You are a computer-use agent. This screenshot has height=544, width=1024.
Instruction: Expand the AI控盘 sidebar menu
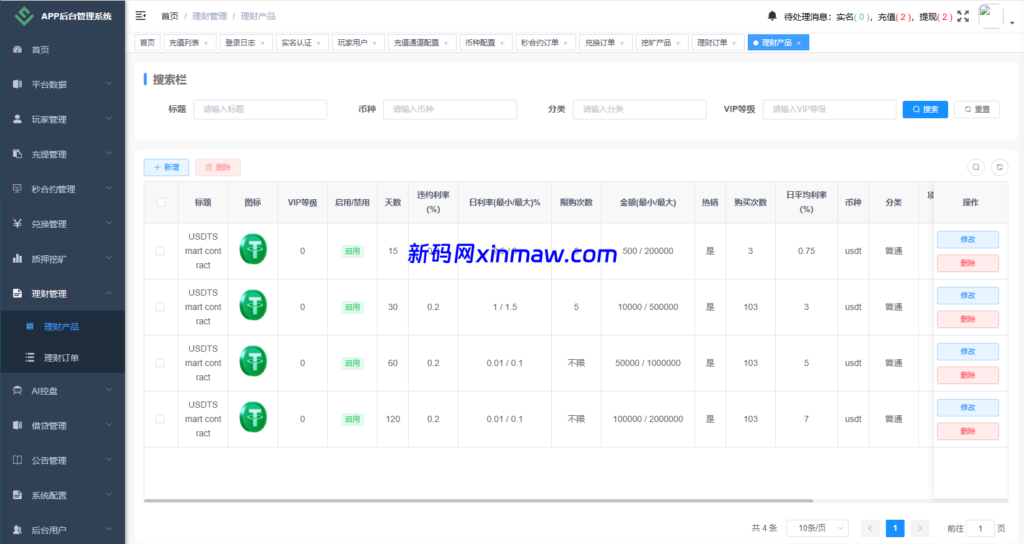click(x=62, y=391)
